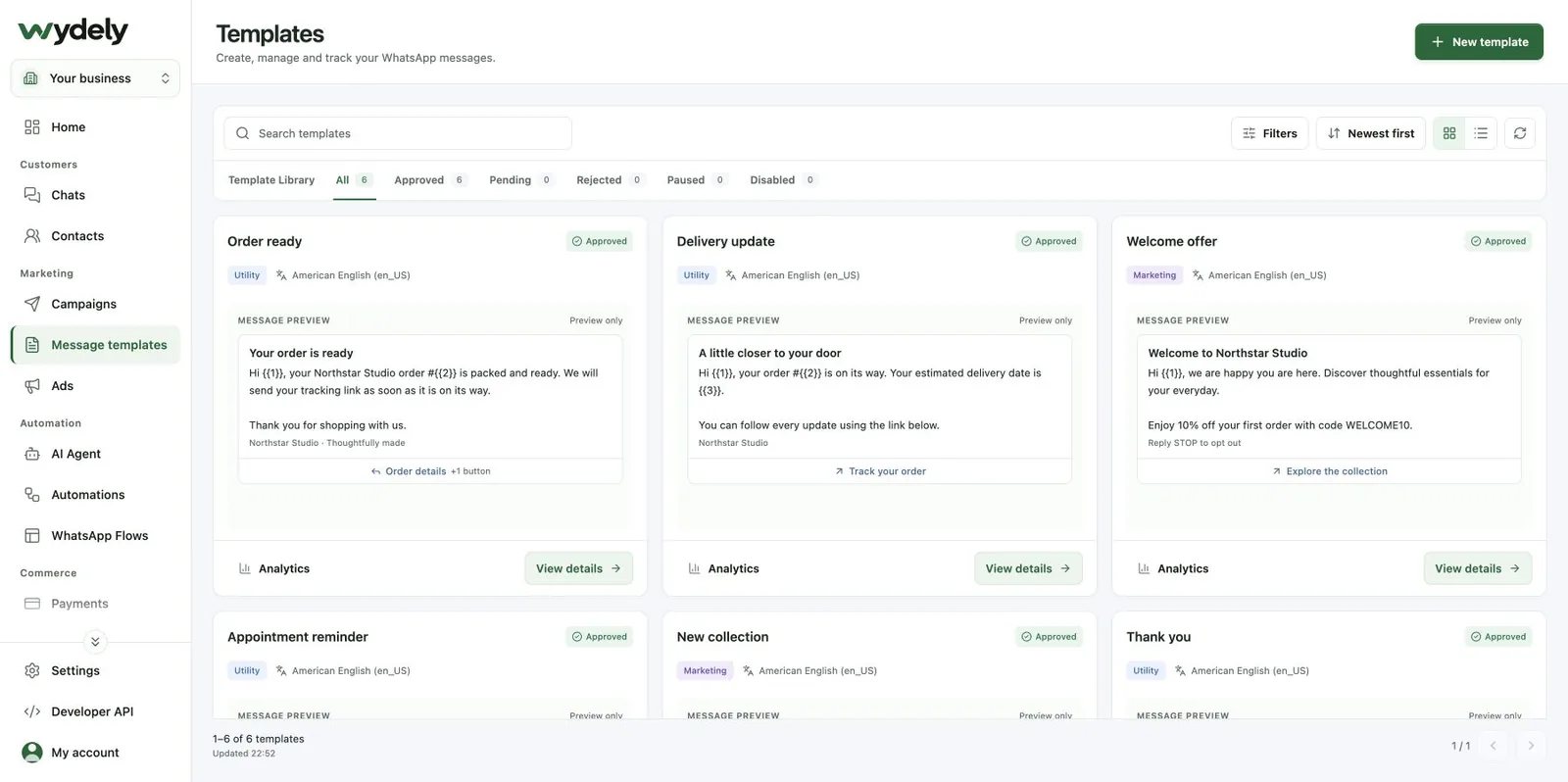The image size is (1568, 782).
Task: Click the Home grid icon
Action: coord(32,127)
